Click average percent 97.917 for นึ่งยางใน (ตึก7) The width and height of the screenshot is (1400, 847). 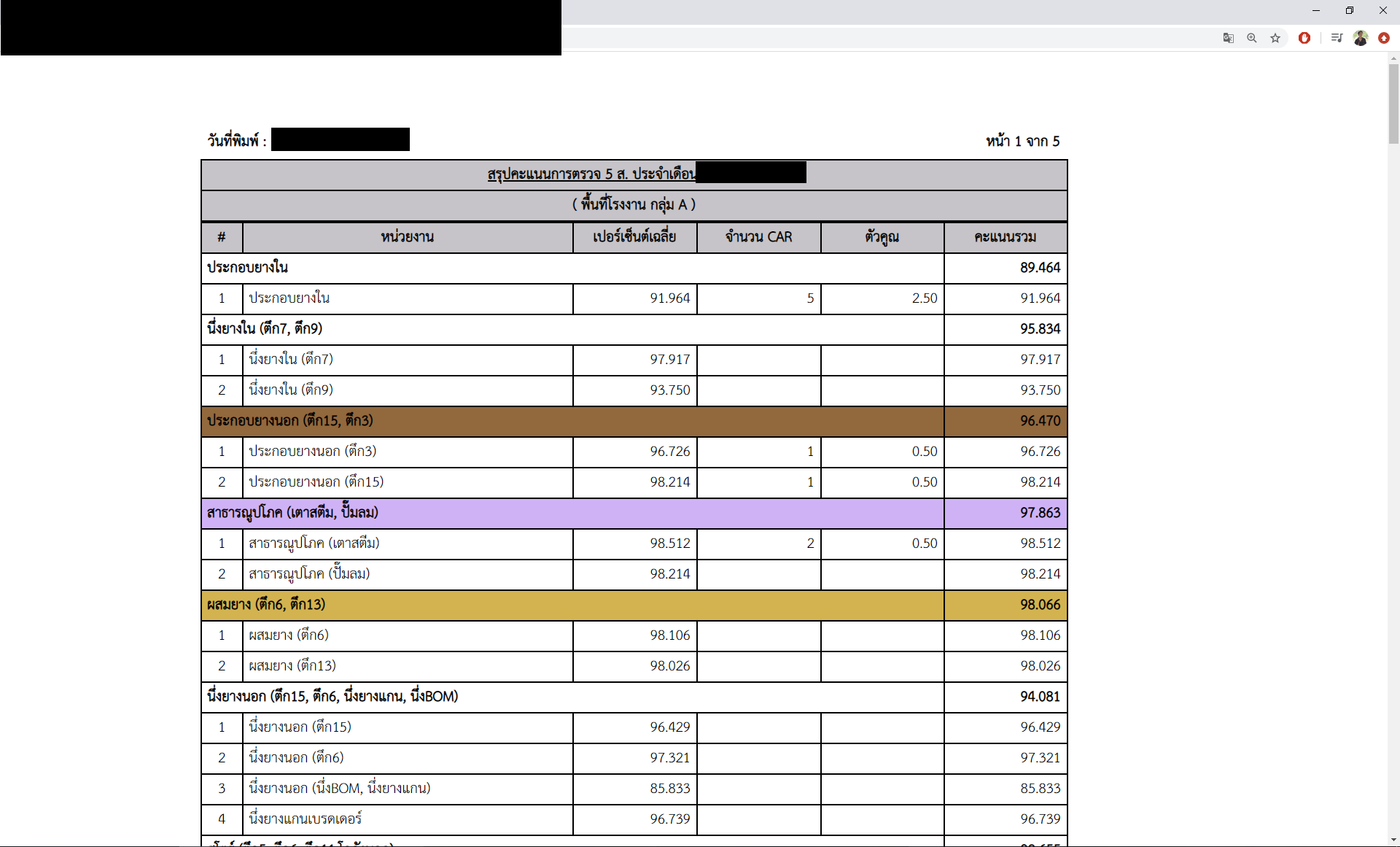coord(670,360)
